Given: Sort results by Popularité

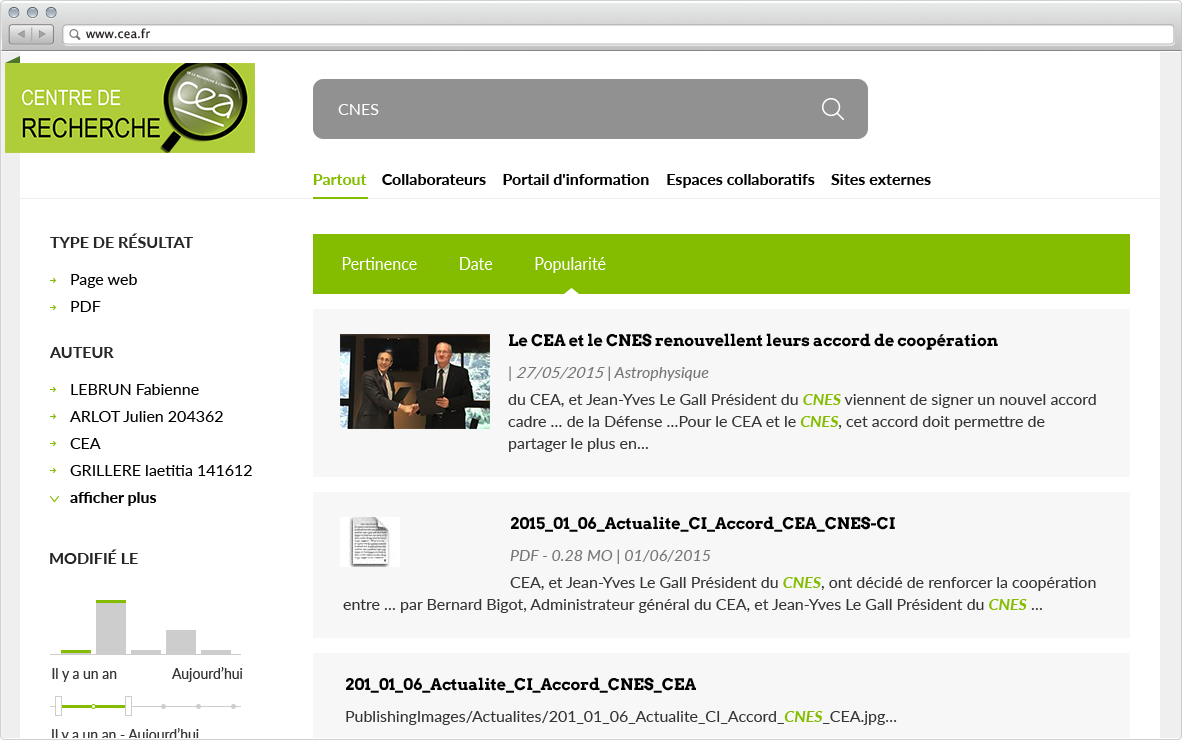Looking at the screenshot, I should pos(570,264).
